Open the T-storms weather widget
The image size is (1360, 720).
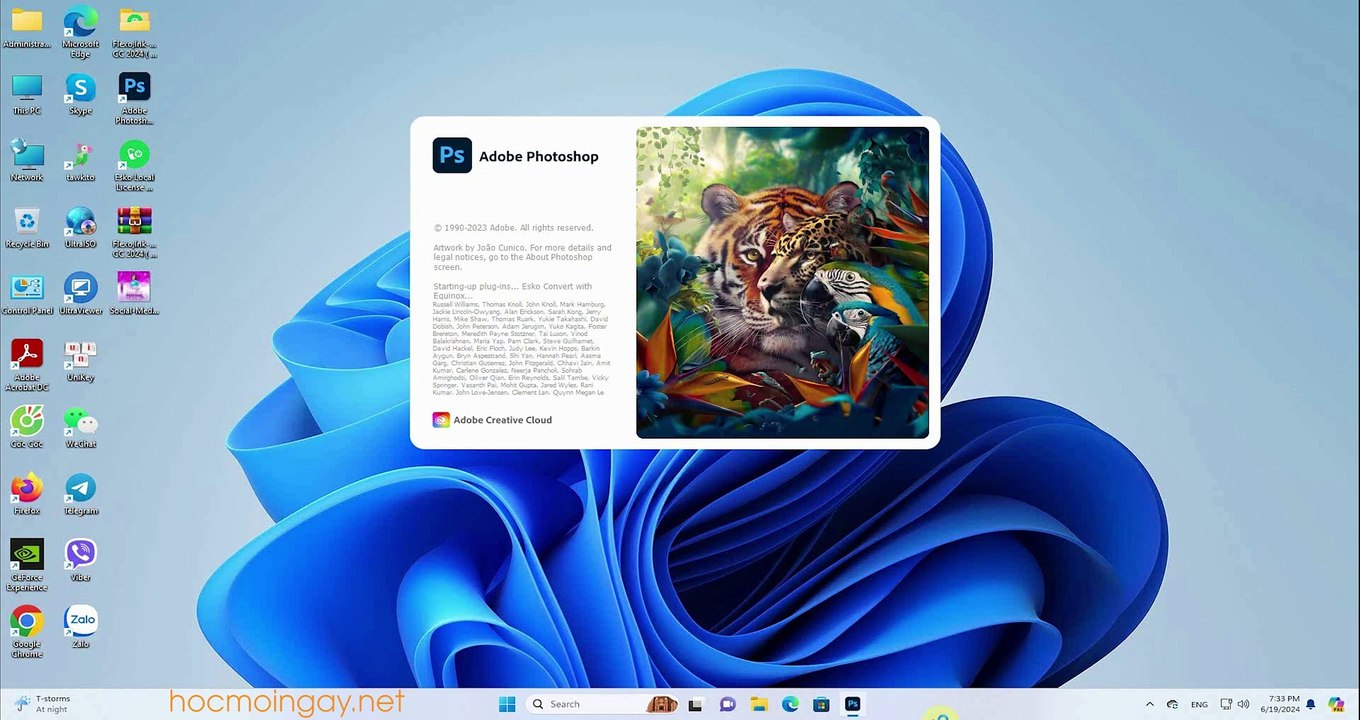tap(42, 704)
